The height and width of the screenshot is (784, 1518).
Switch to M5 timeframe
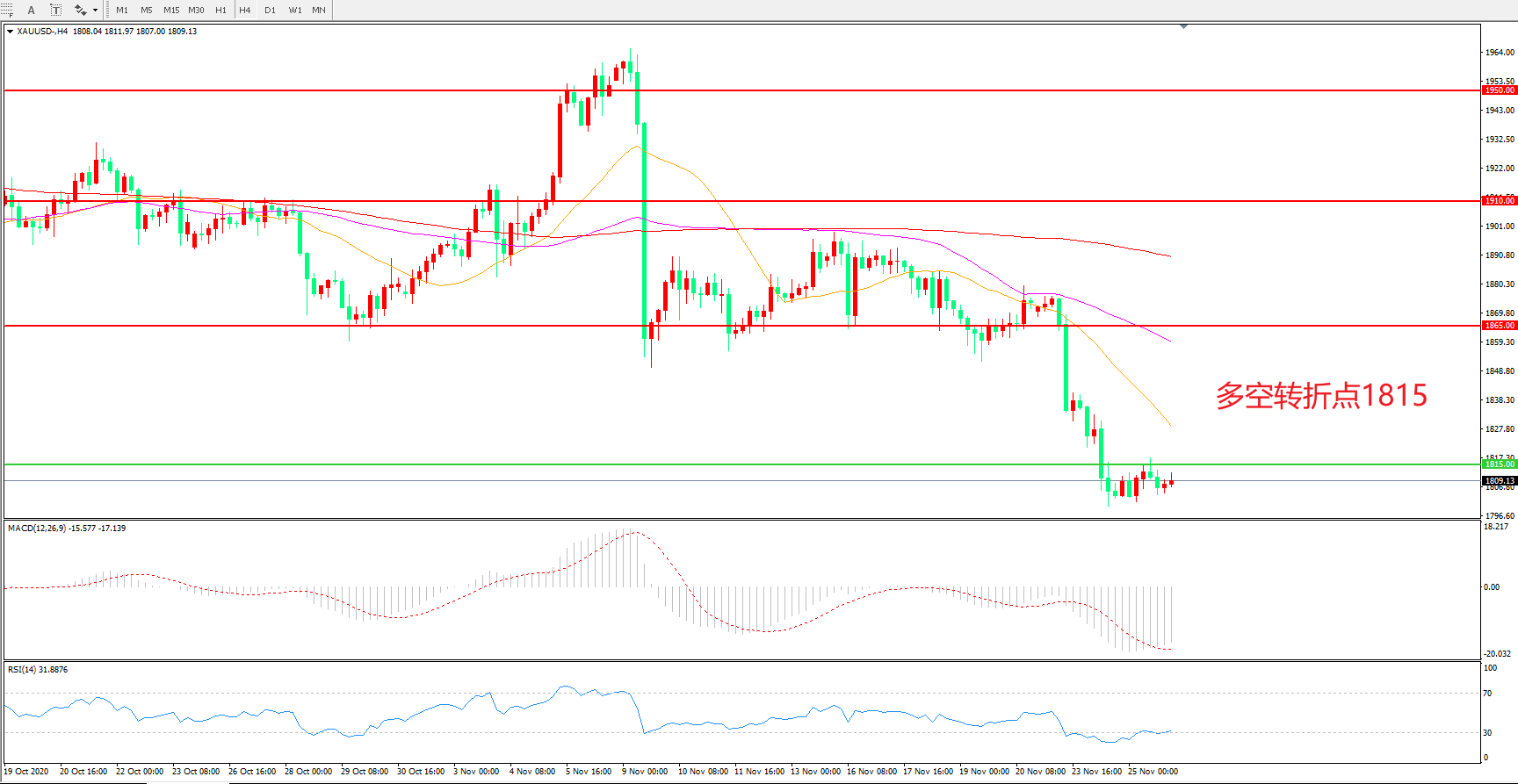[x=146, y=11]
